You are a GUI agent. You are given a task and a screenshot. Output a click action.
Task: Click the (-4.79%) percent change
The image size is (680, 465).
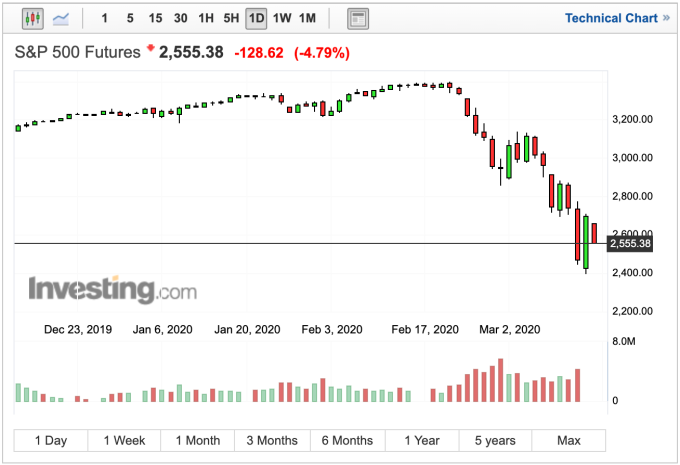pos(322,53)
